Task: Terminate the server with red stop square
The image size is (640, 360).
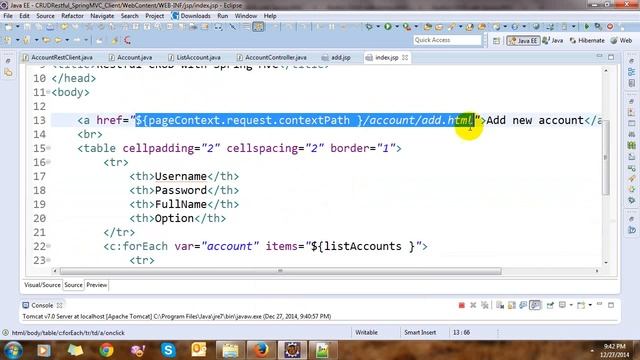Action: pos(462,305)
